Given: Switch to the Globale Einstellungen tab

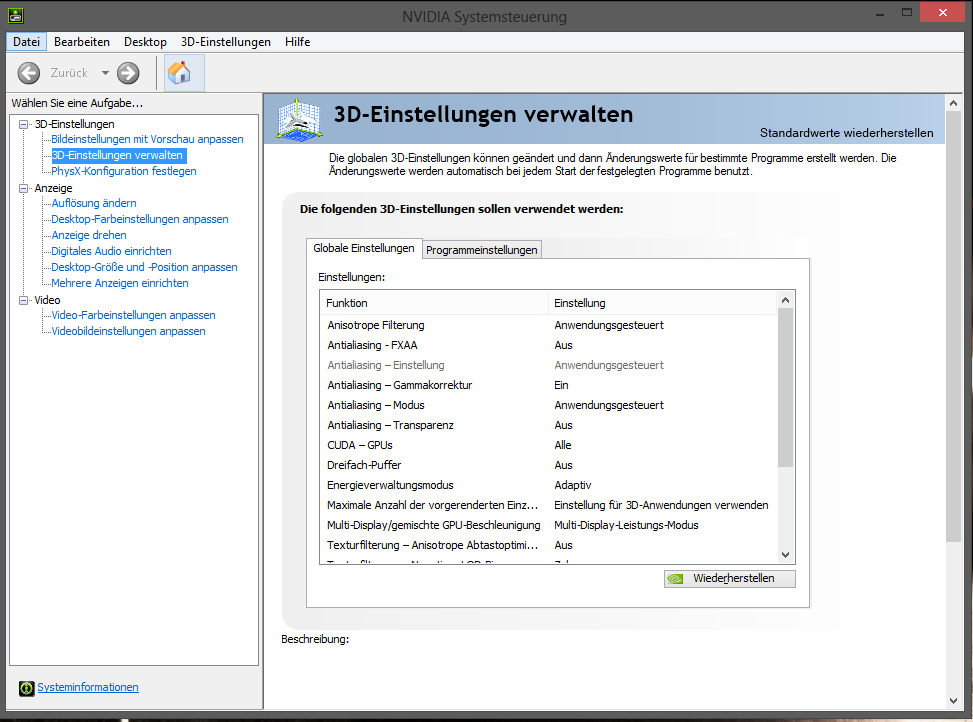Looking at the screenshot, I should 364,248.
